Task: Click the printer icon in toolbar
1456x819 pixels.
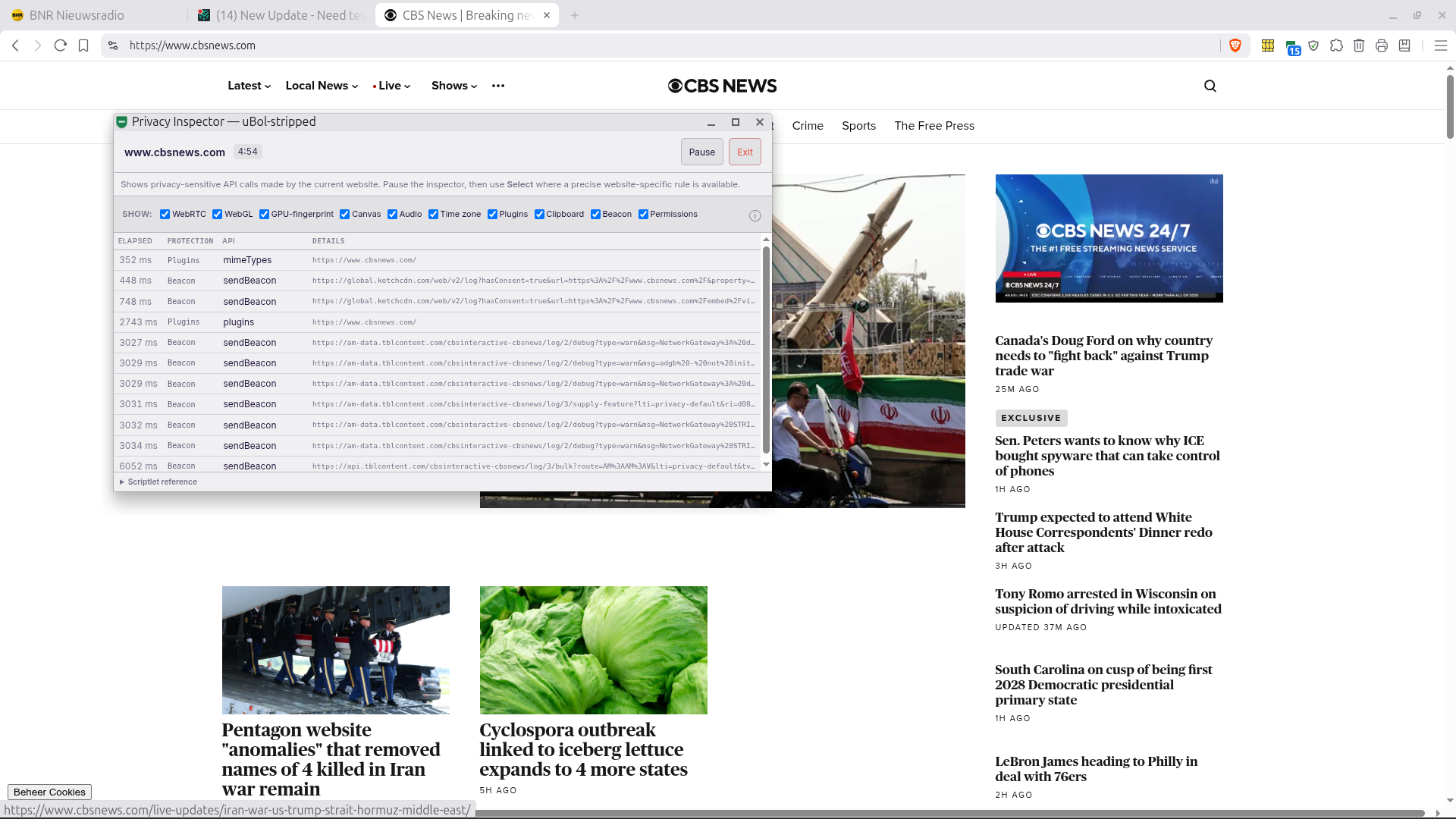Action: [1382, 45]
